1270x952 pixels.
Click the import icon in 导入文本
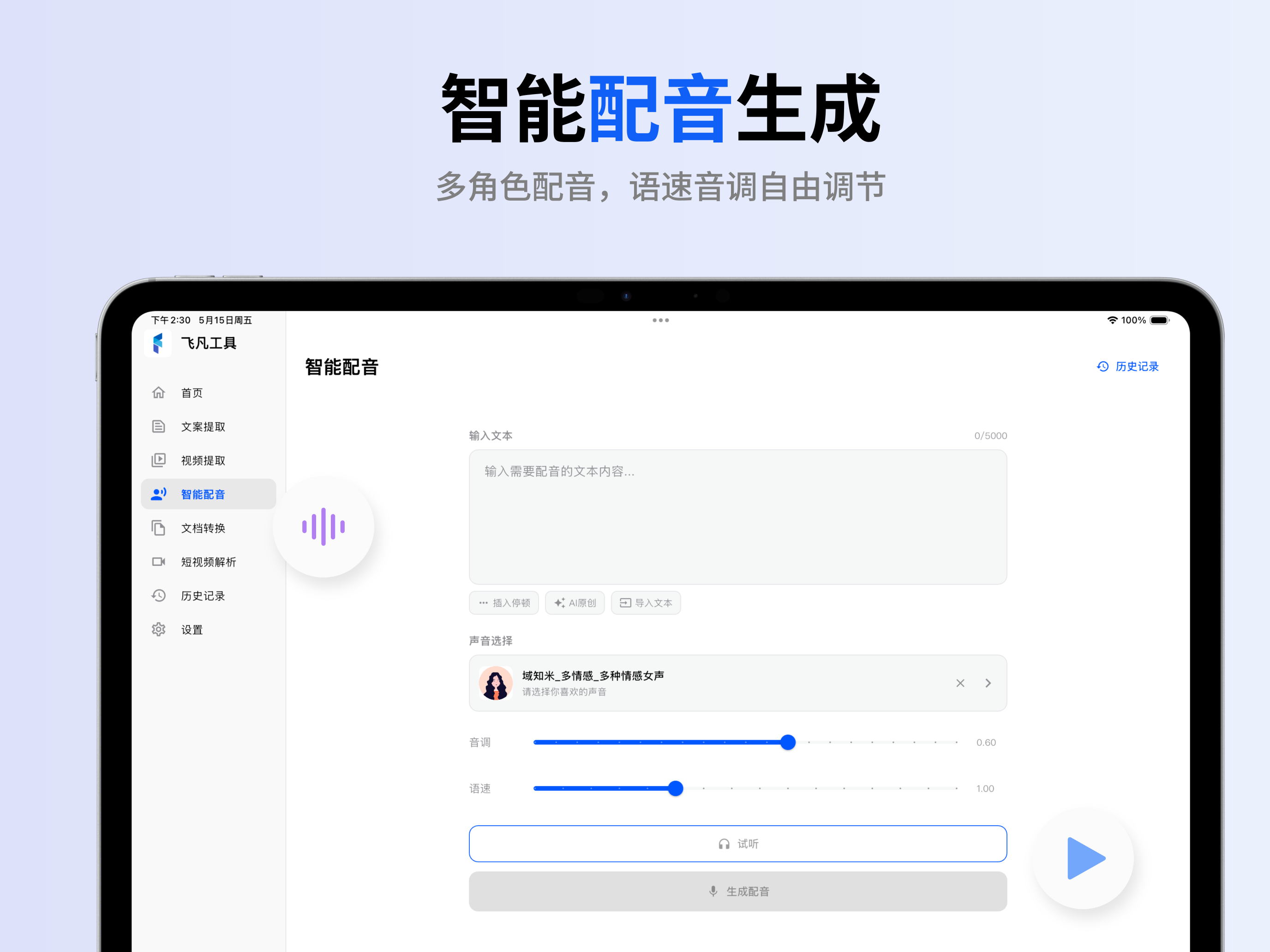pos(625,602)
